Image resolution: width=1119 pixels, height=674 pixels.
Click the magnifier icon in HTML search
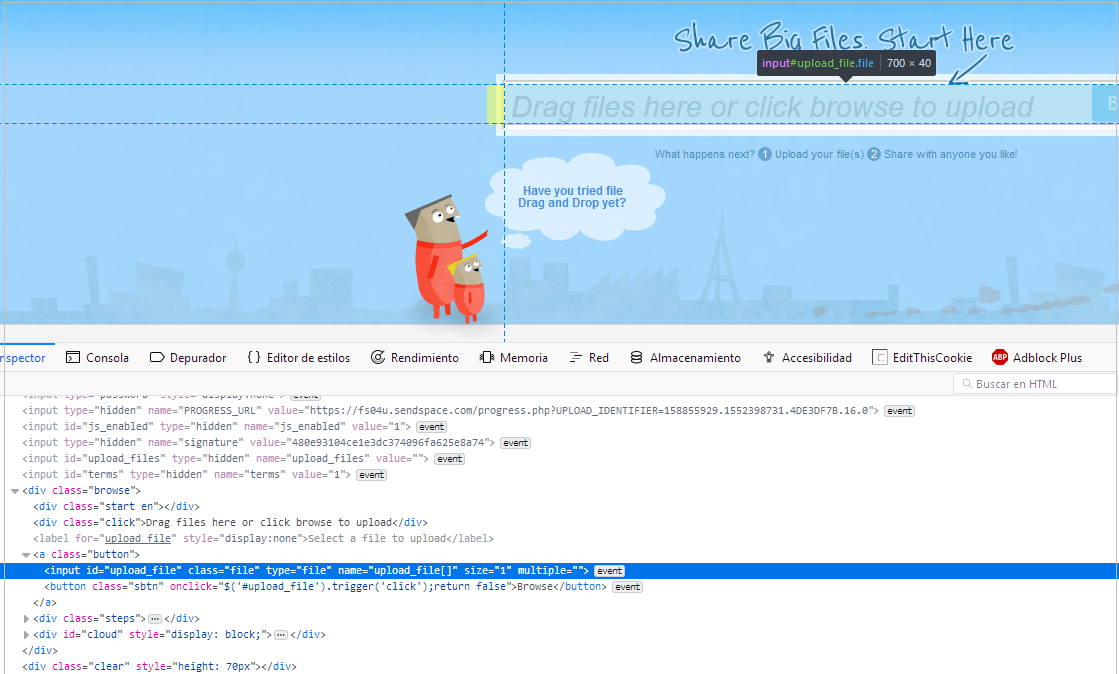pos(966,384)
